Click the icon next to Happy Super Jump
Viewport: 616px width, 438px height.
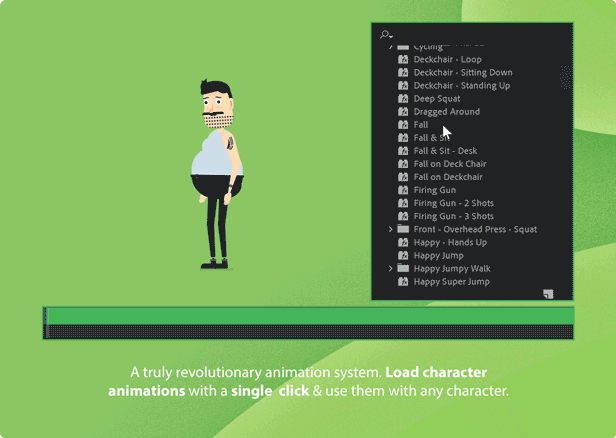coord(403,282)
